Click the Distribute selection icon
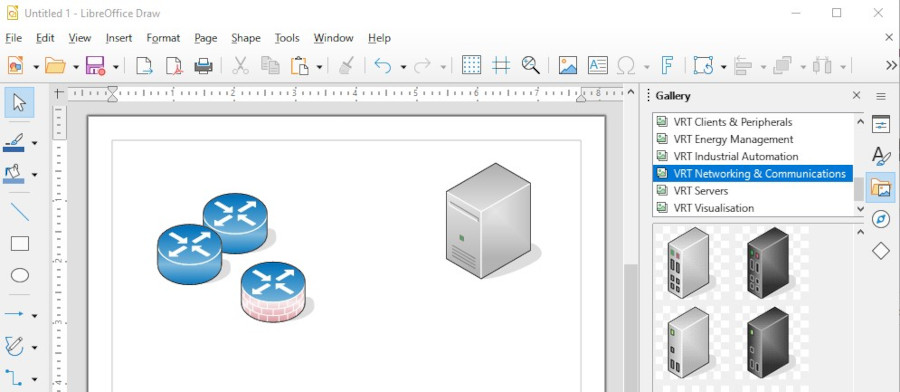Viewport: 900px width, 392px height. [823, 65]
